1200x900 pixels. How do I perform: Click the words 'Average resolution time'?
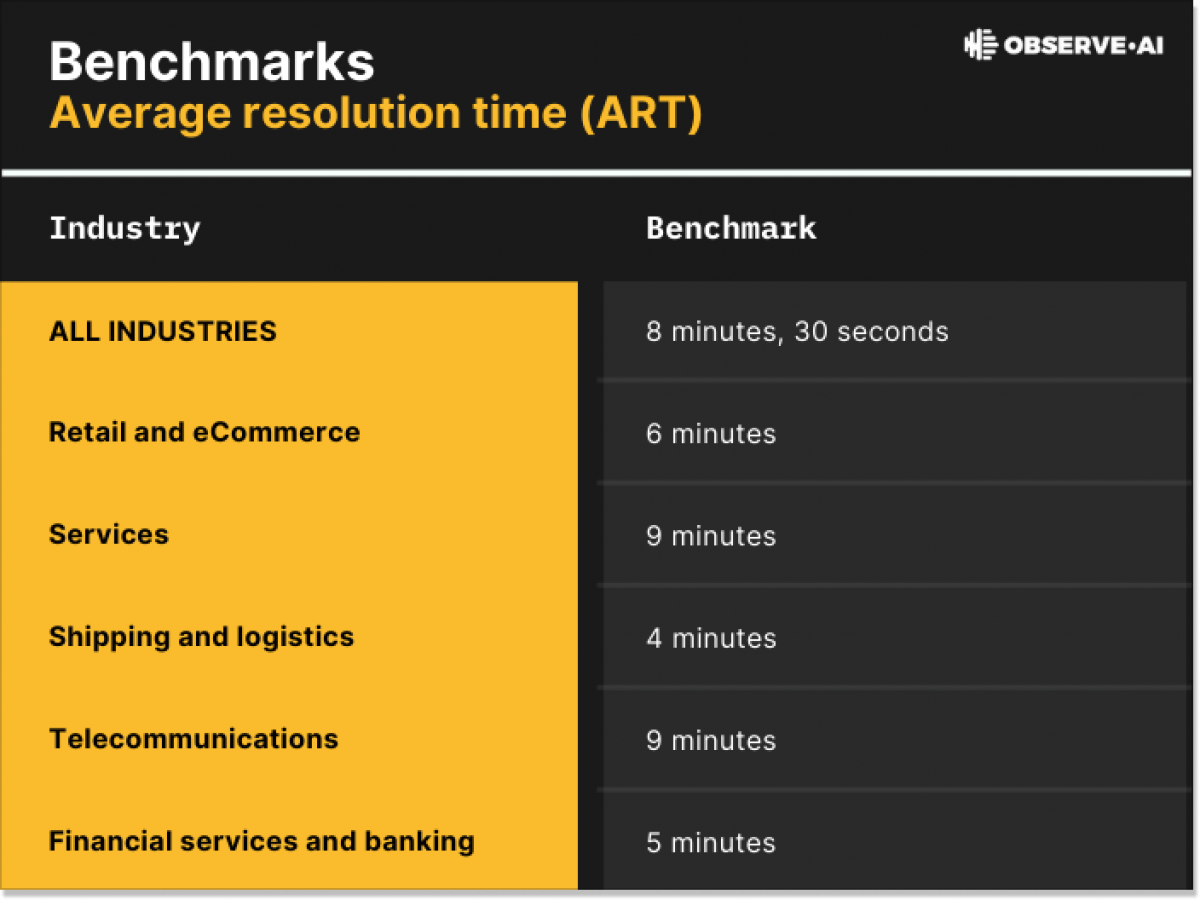[x=306, y=113]
